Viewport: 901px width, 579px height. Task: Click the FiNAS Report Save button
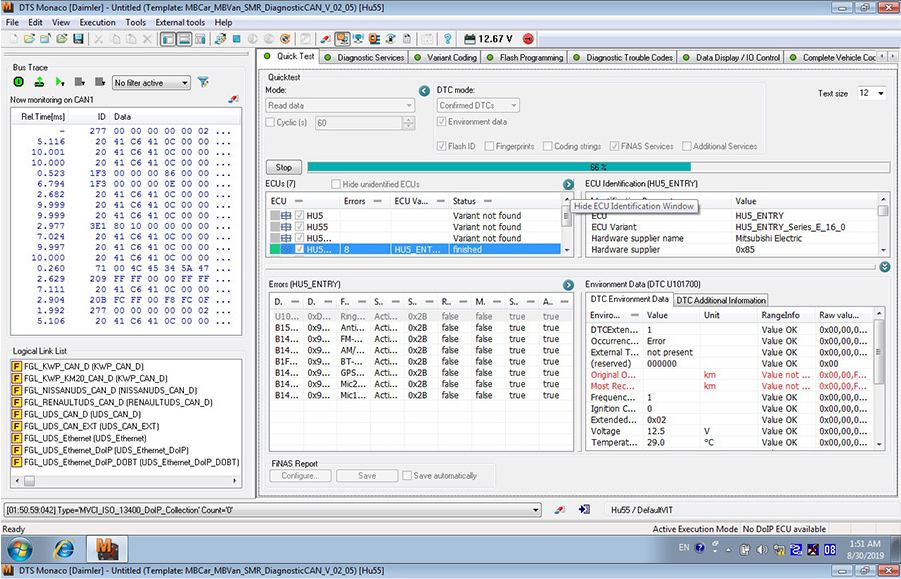pyautogui.click(x=367, y=476)
